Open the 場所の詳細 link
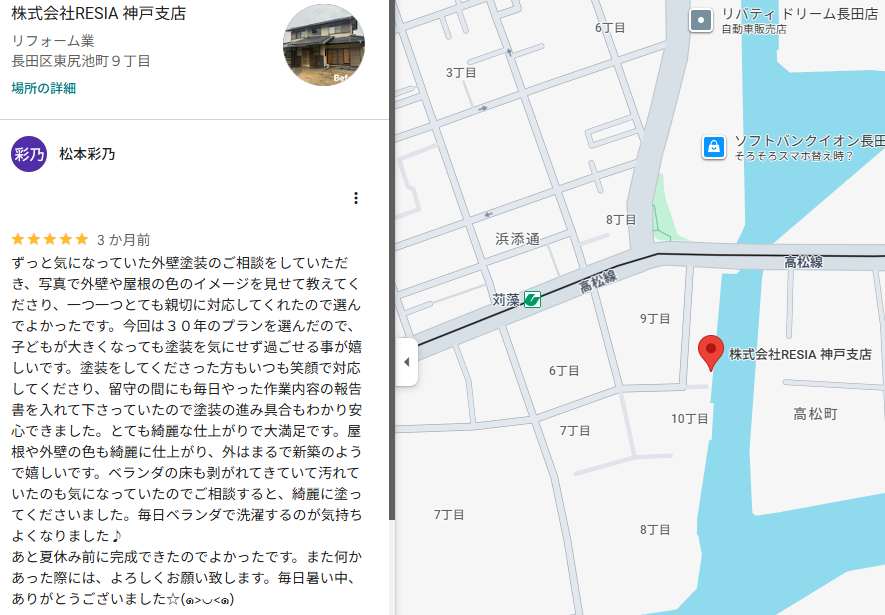The width and height of the screenshot is (885, 615). coord(43,88)
